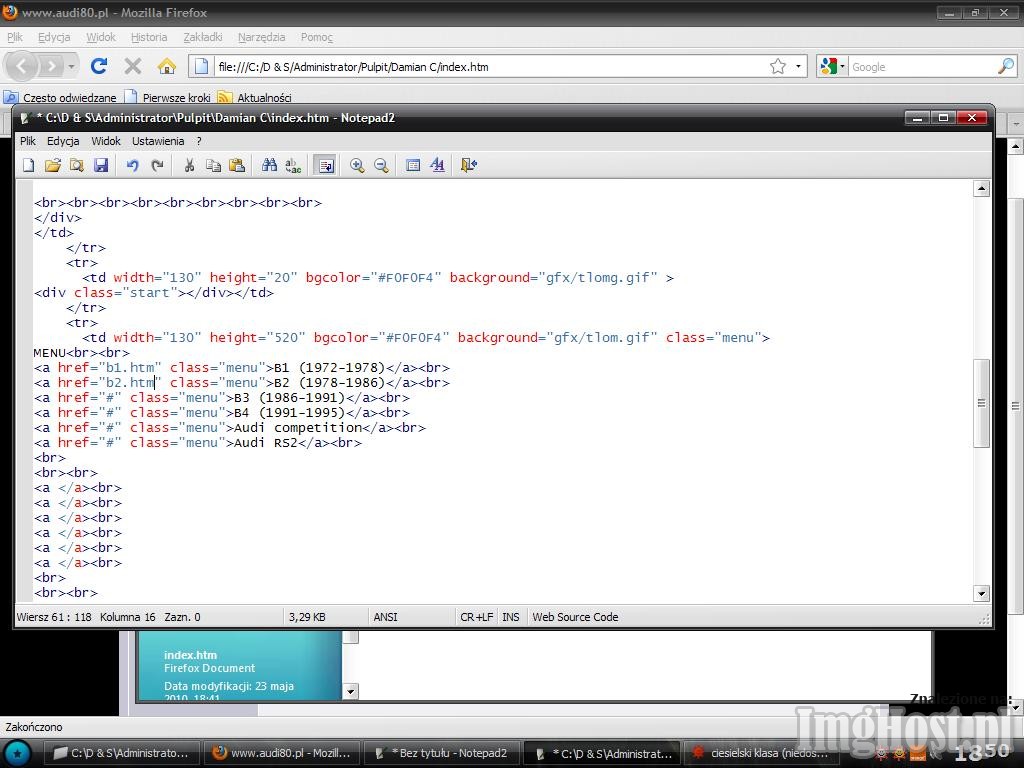Click the text Audi competition in the code

coord(298,428)
